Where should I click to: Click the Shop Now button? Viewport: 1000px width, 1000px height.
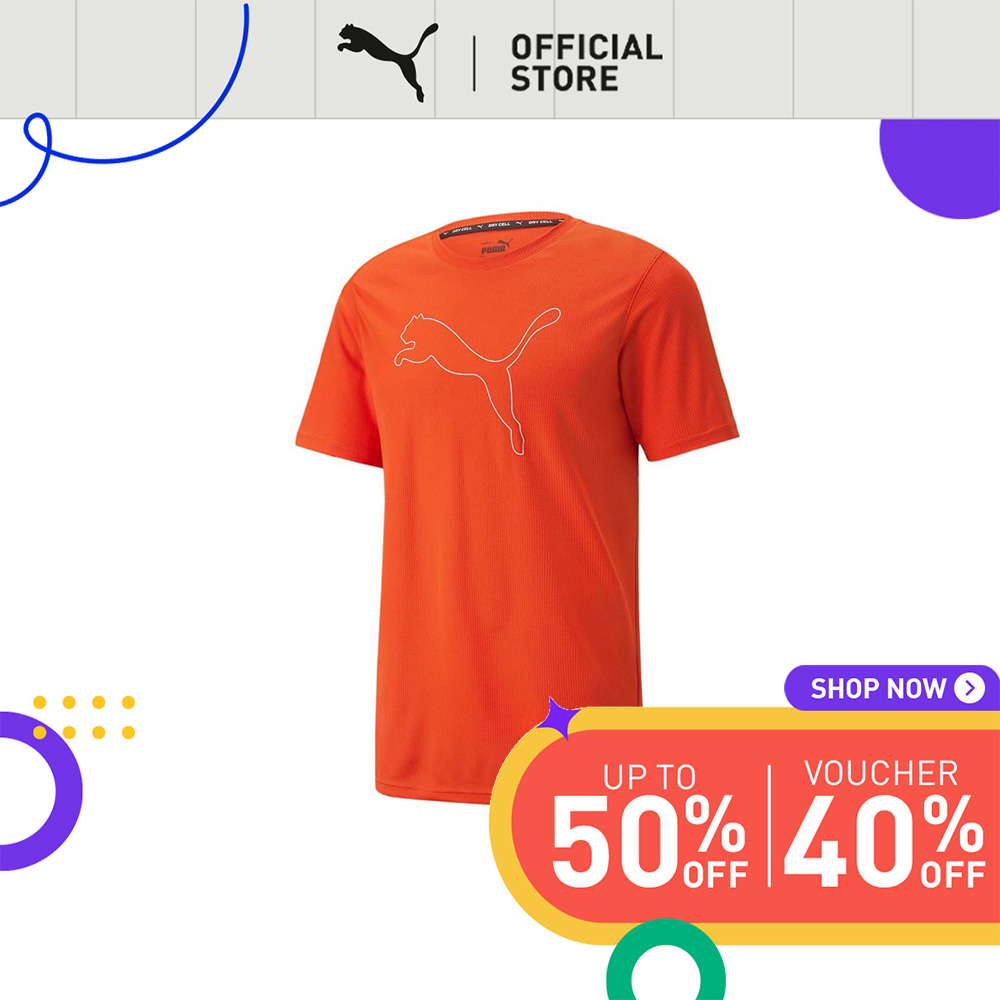point(892,688)
